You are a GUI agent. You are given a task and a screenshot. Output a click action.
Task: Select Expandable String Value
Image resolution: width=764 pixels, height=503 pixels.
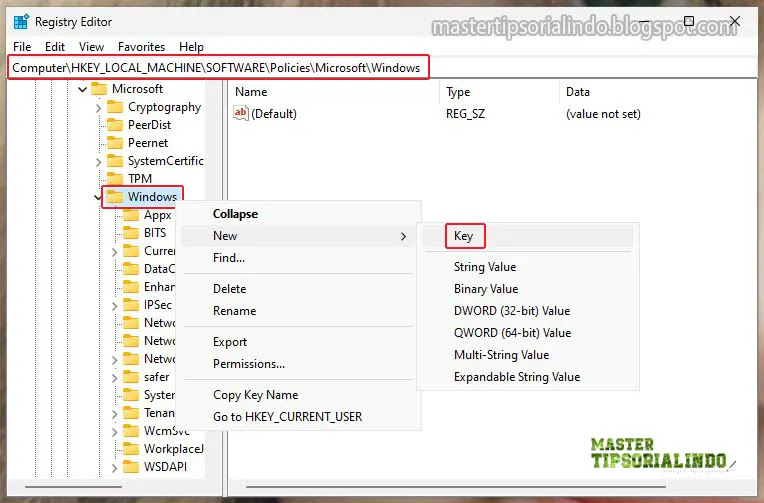tap(528, 377)
